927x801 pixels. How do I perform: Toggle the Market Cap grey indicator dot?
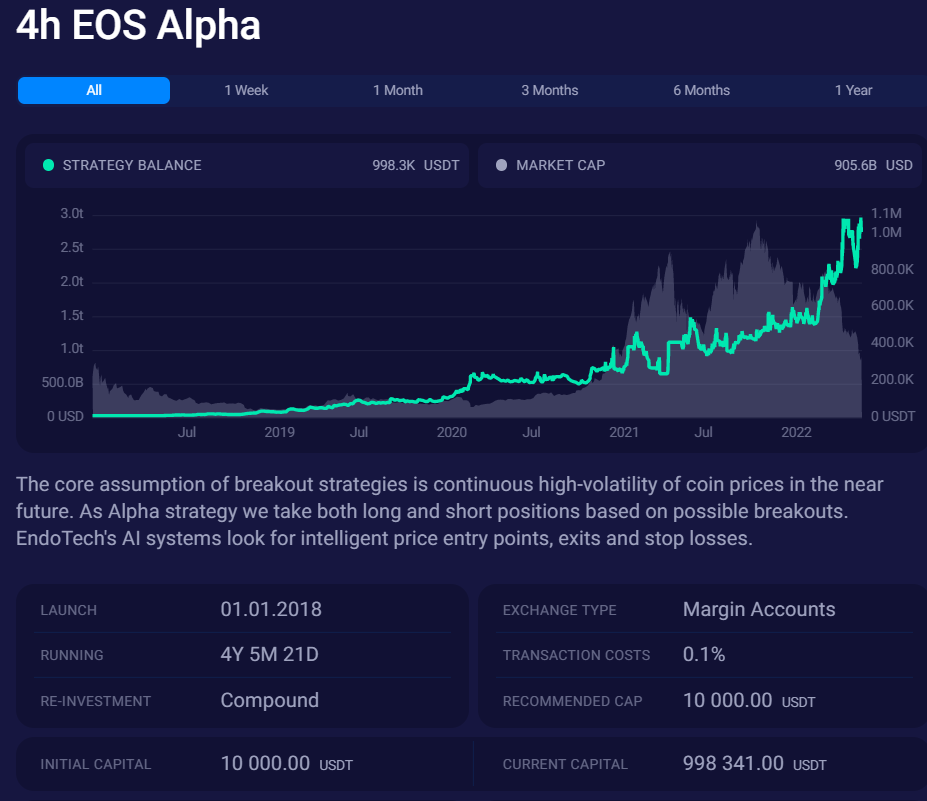pos(501,165)
